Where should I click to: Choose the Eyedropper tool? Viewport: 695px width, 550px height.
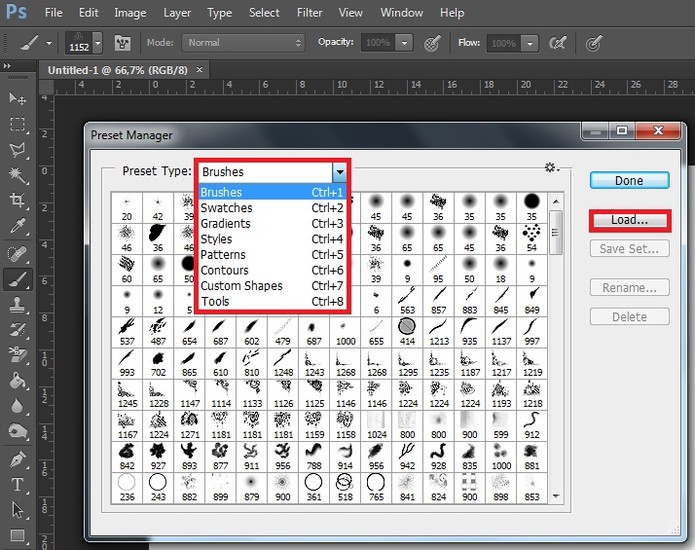[x=17, y=227]
